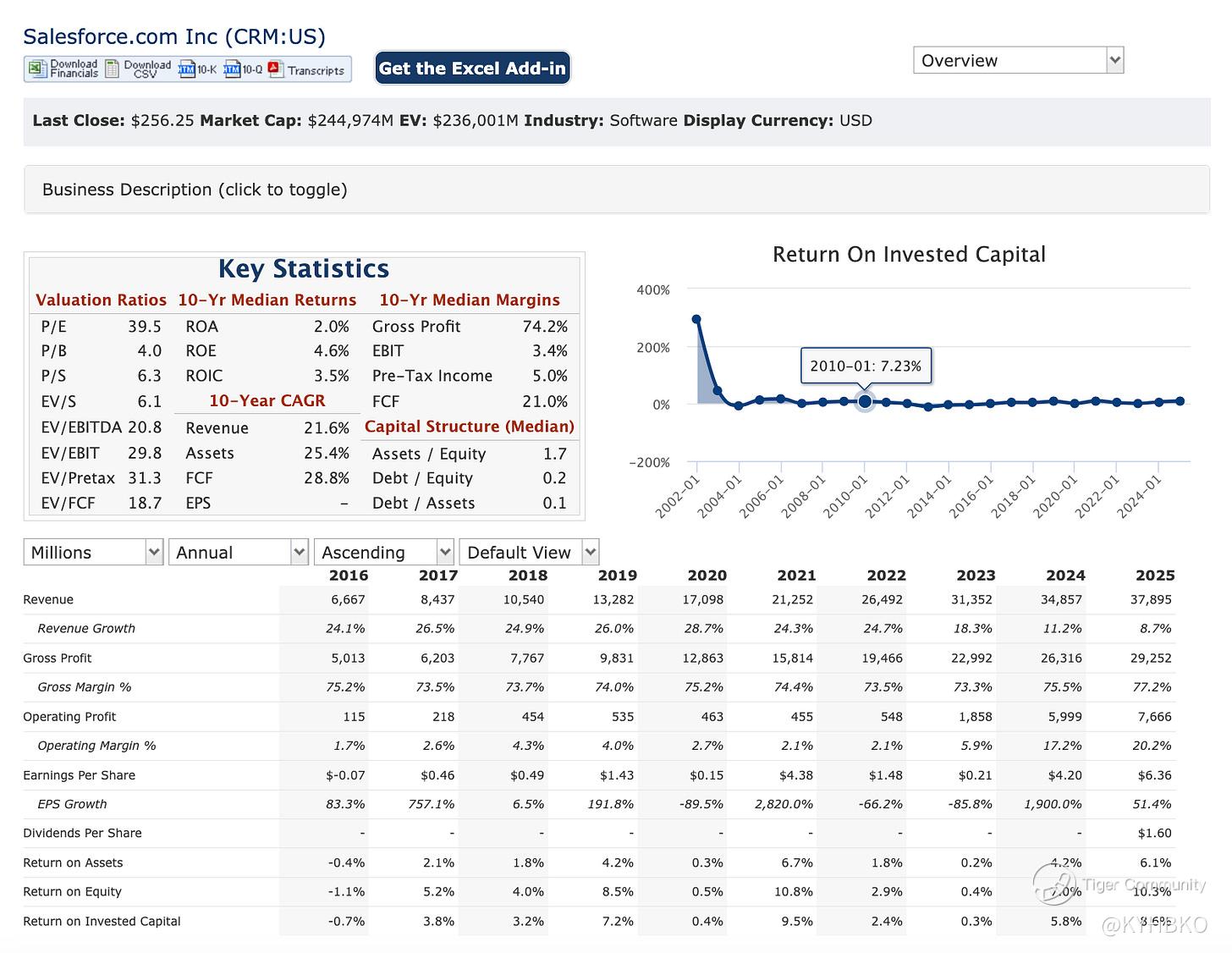Open the 10-K HTM filing icon
The height and width of the screenshot is (953, 1232).
tap(187, 69)
